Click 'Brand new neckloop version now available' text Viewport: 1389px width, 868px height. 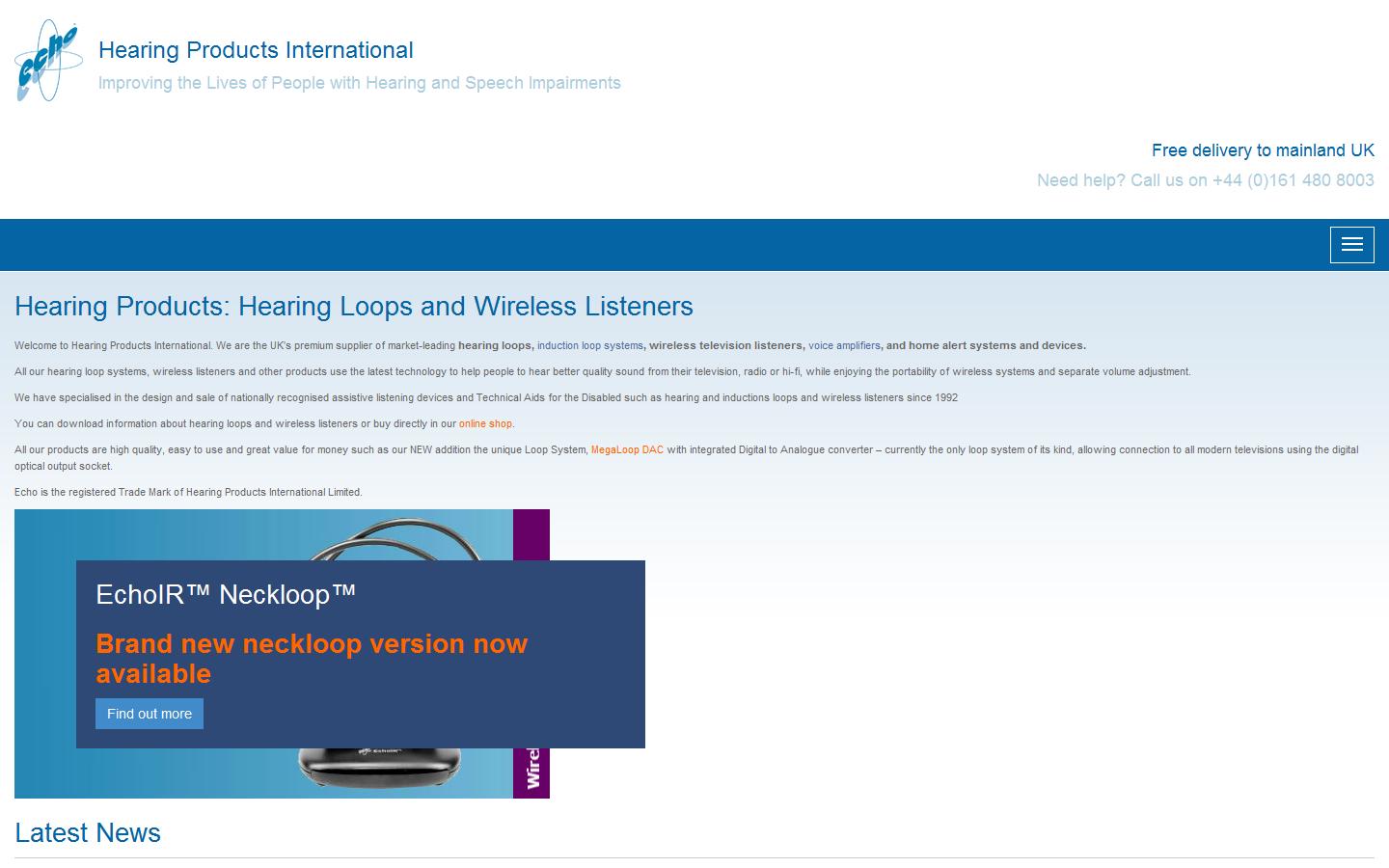point(312,658)
